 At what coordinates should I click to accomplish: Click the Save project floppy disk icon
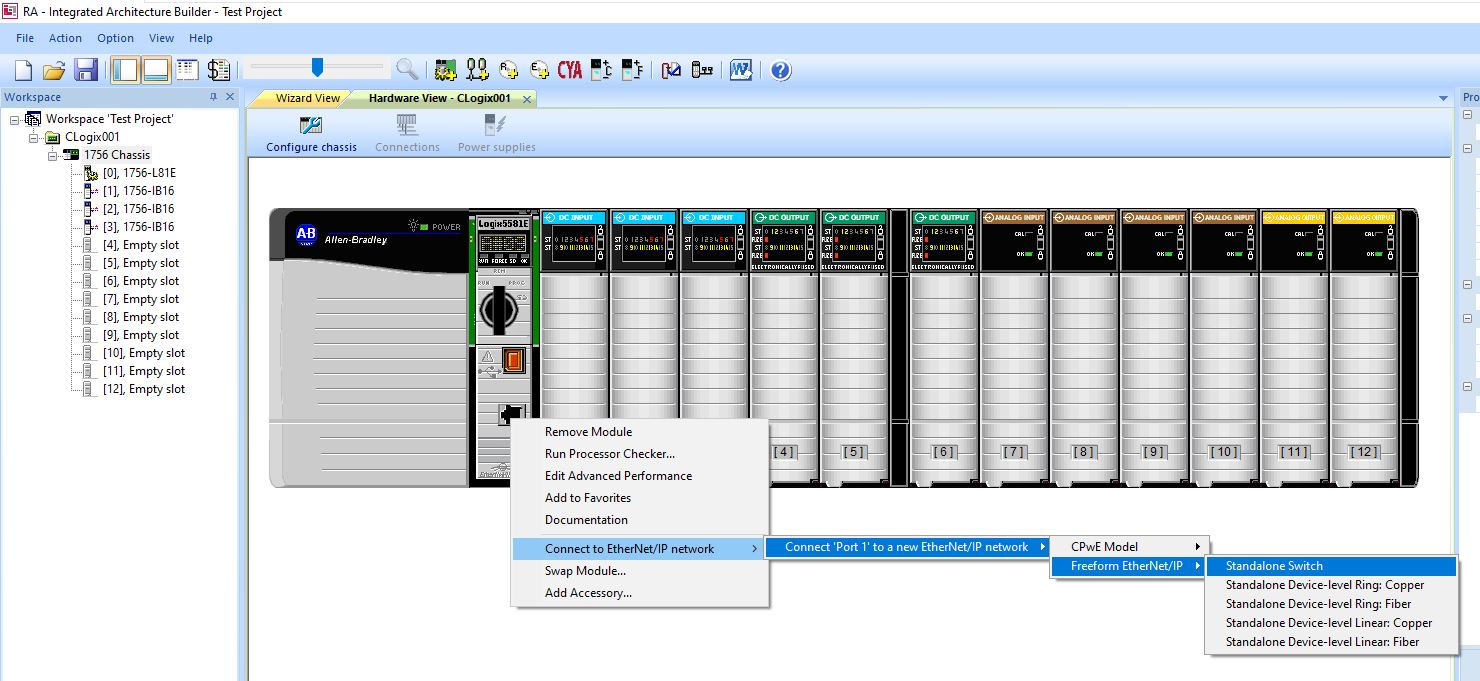click(86, 70)
